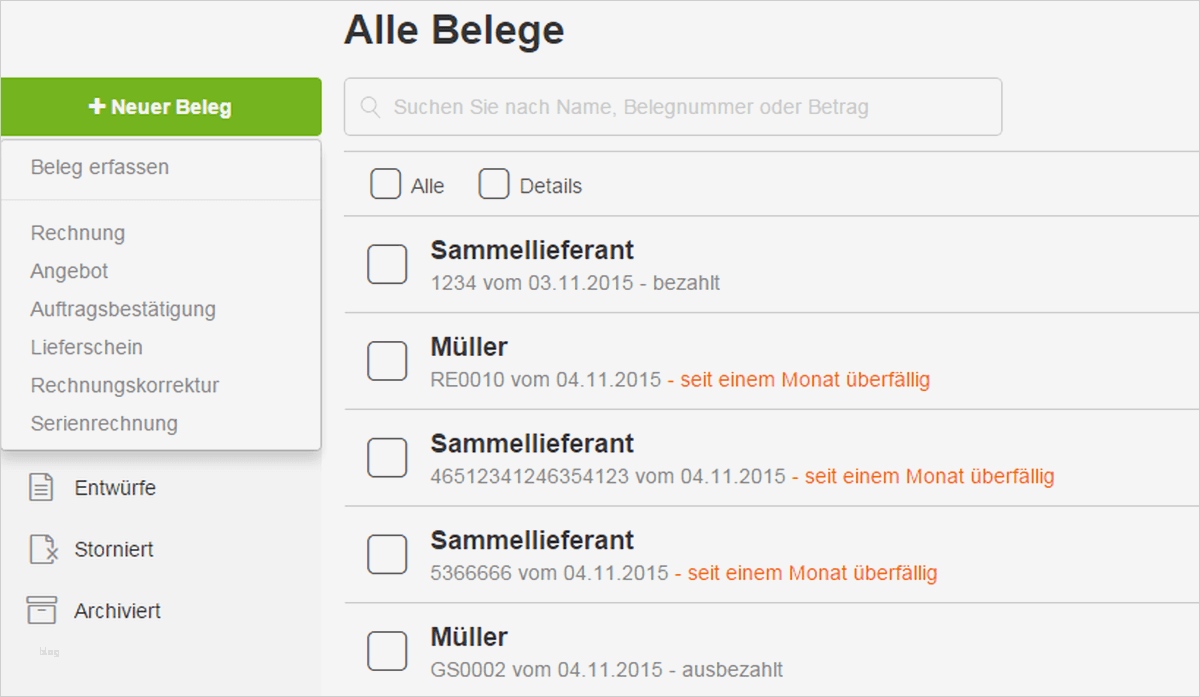The width and height of the screenshot is (1200, 697).
Task: Open the Sammellieferant 46512341246354123 document
Action: pyautogui.click(x=532, y=443)
